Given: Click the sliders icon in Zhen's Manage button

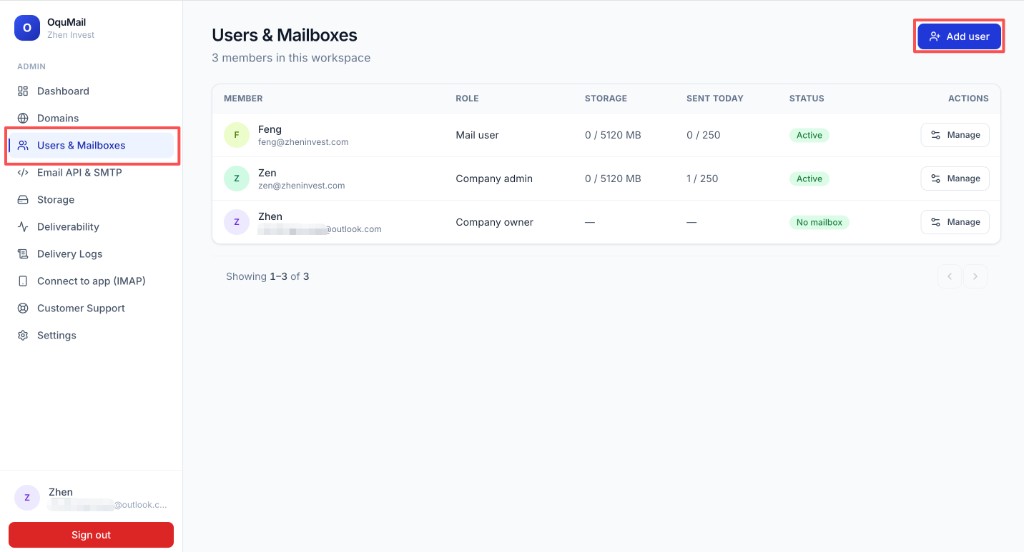Looking at the screenshot, I should 936,222.
